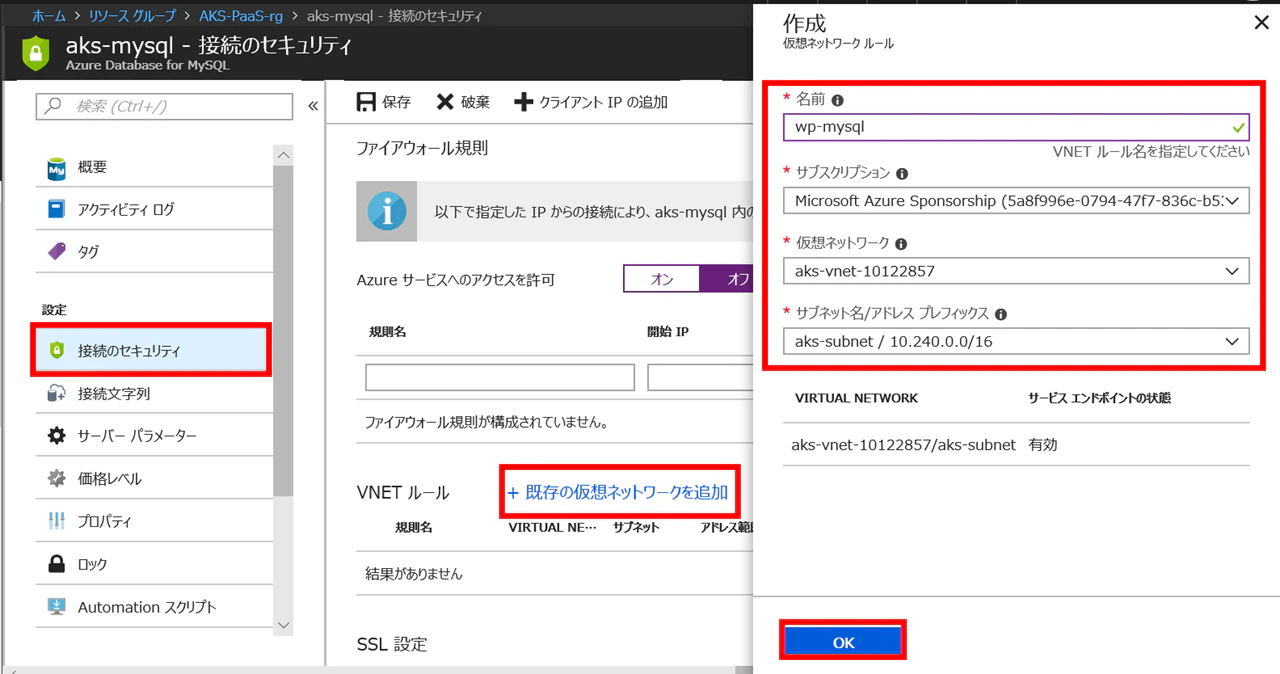
Task: Click the info icon next to 名前
Action: (838, 100)
